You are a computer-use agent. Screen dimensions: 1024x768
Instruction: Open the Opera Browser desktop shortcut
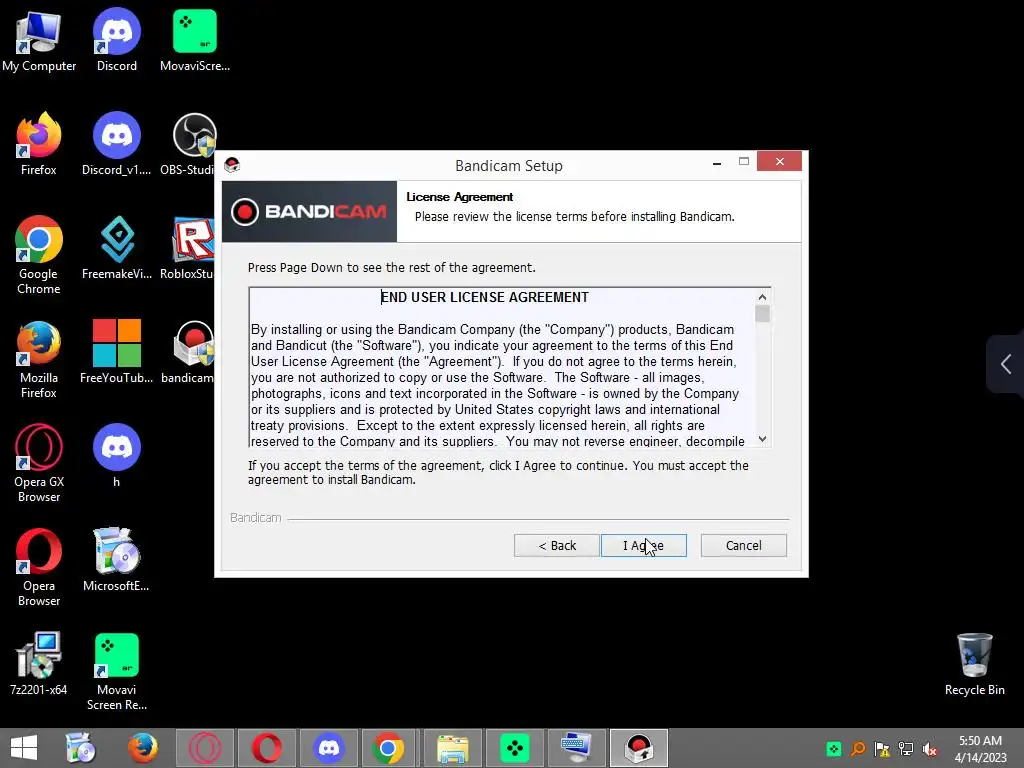coord(39,567)
